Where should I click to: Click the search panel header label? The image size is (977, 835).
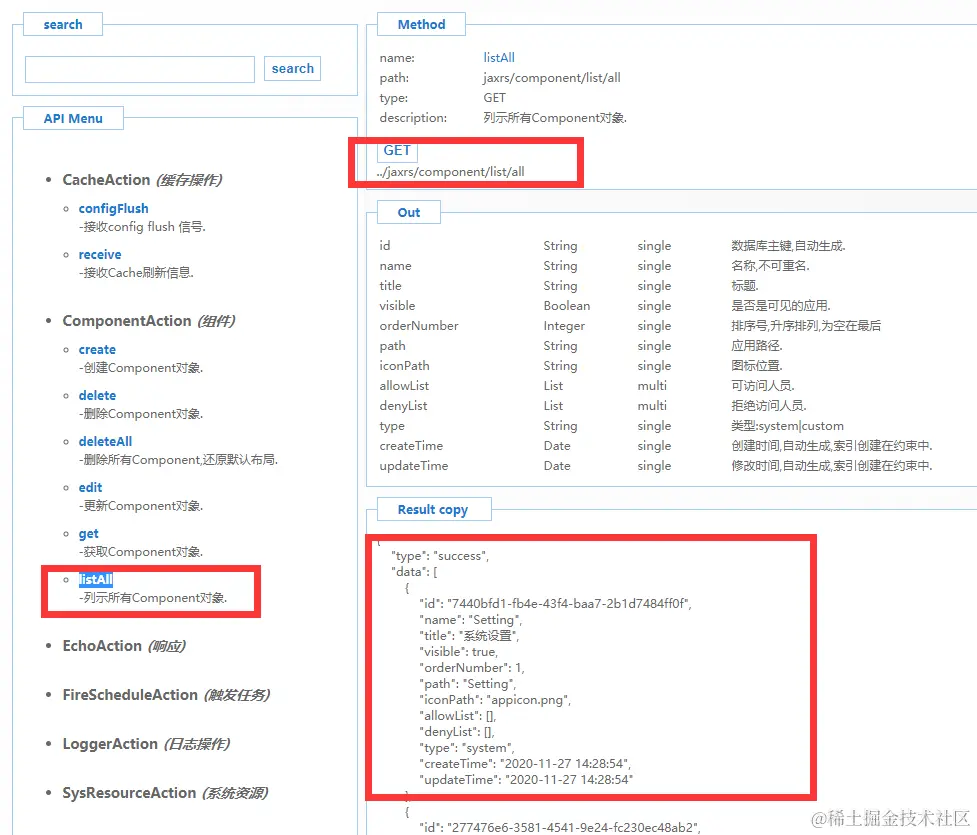63,24
